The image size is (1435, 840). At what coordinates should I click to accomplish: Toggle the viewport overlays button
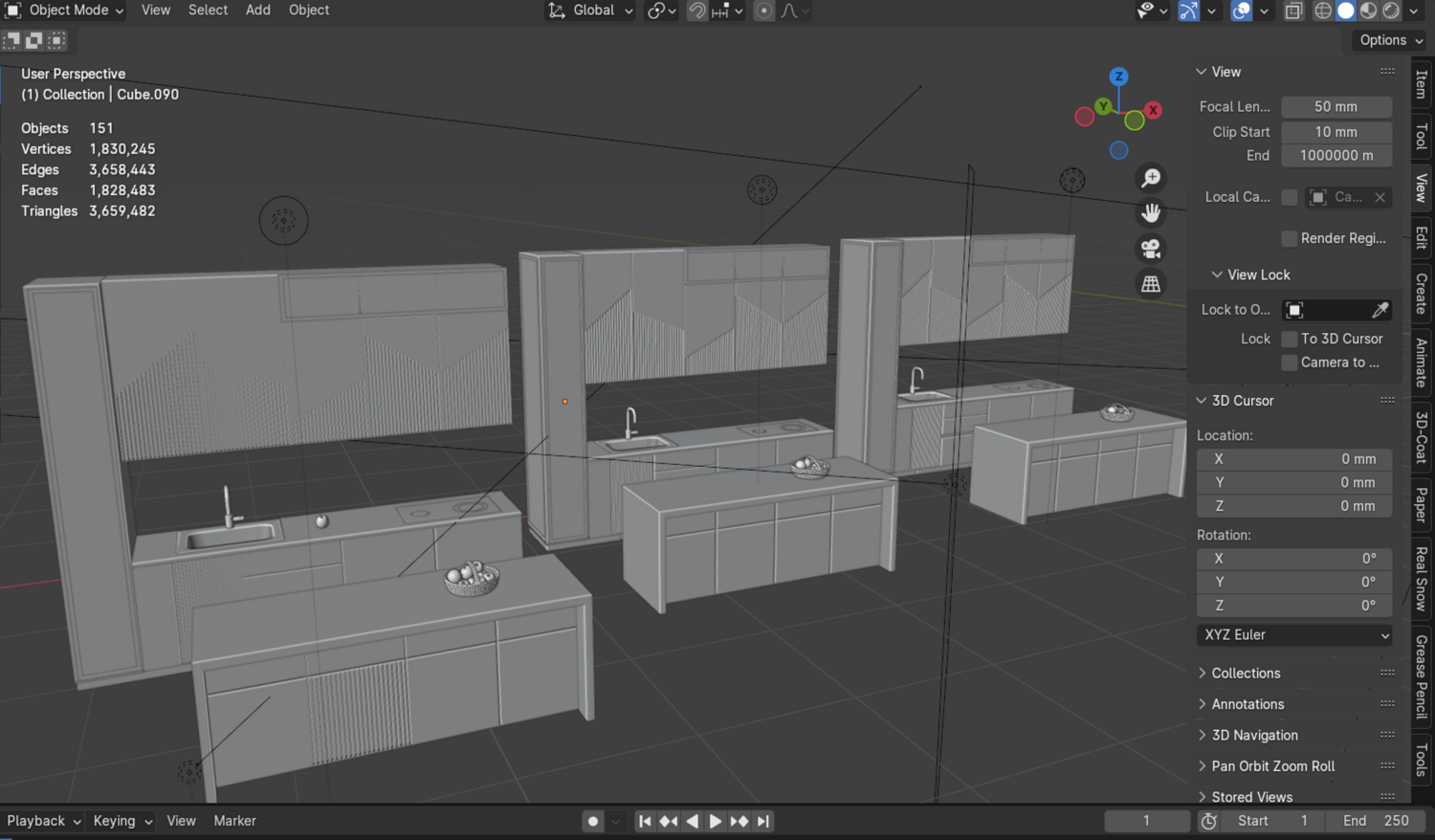(x=1241, y=11)
